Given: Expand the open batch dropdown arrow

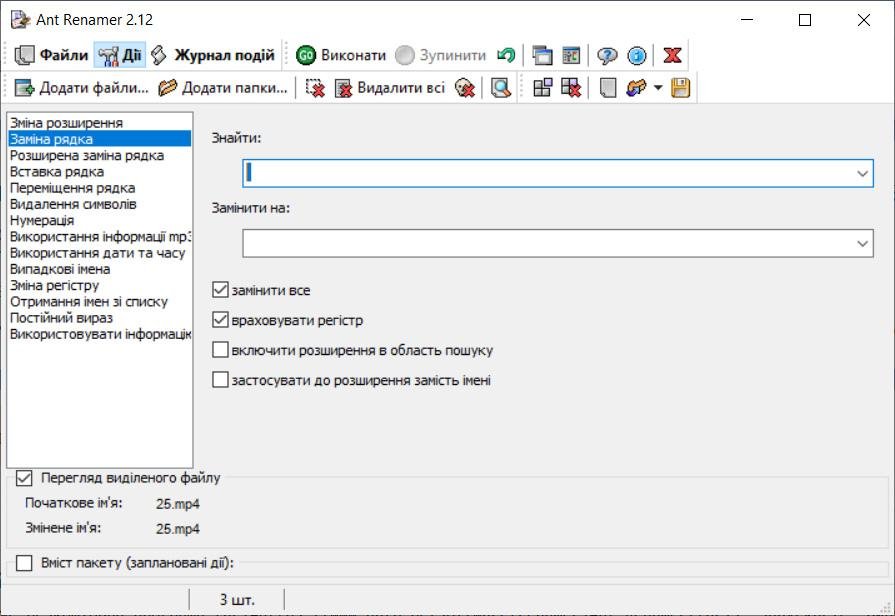Looking at the screenshot, I should 658,88.
